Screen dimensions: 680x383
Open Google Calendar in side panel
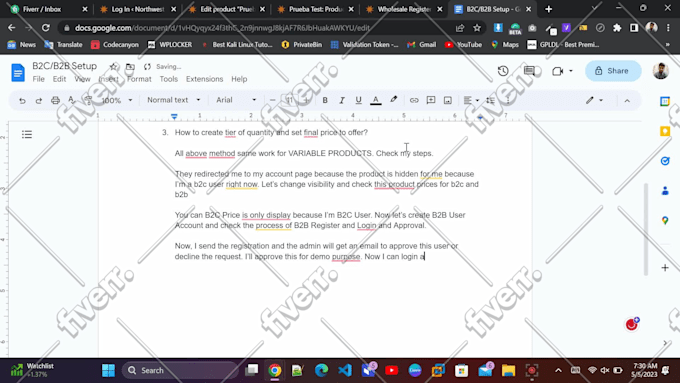665,101
